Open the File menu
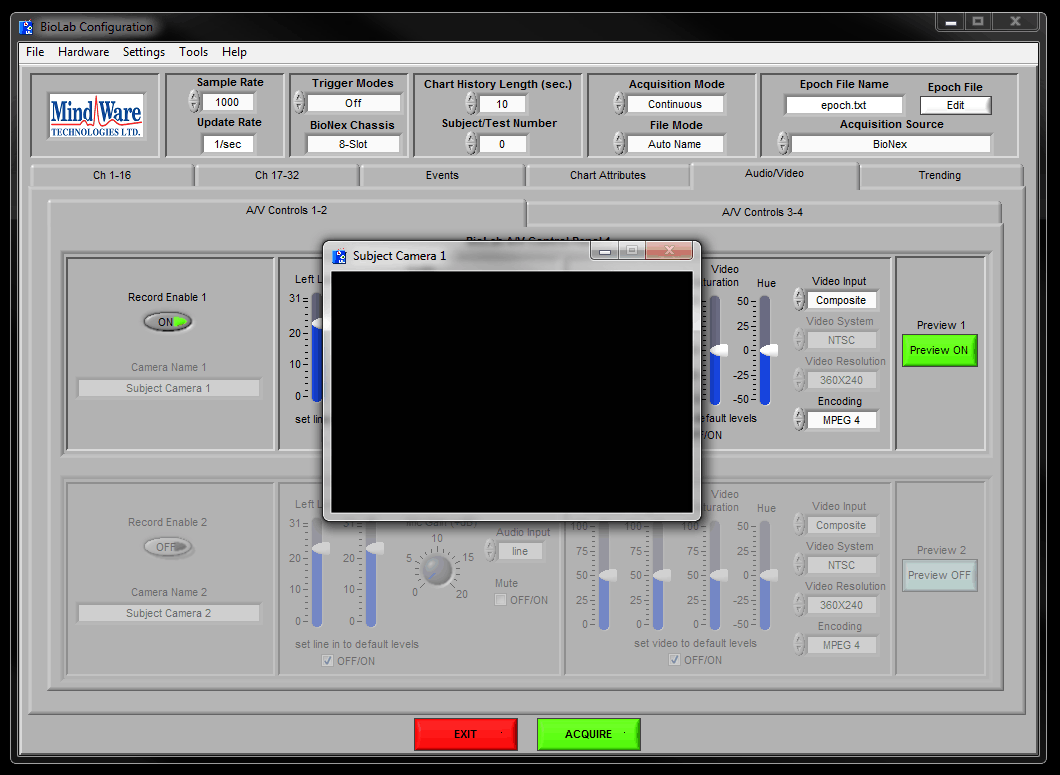Image resolution: width=1060 pixels, height=775 pixels. click(x=35, y=52)
